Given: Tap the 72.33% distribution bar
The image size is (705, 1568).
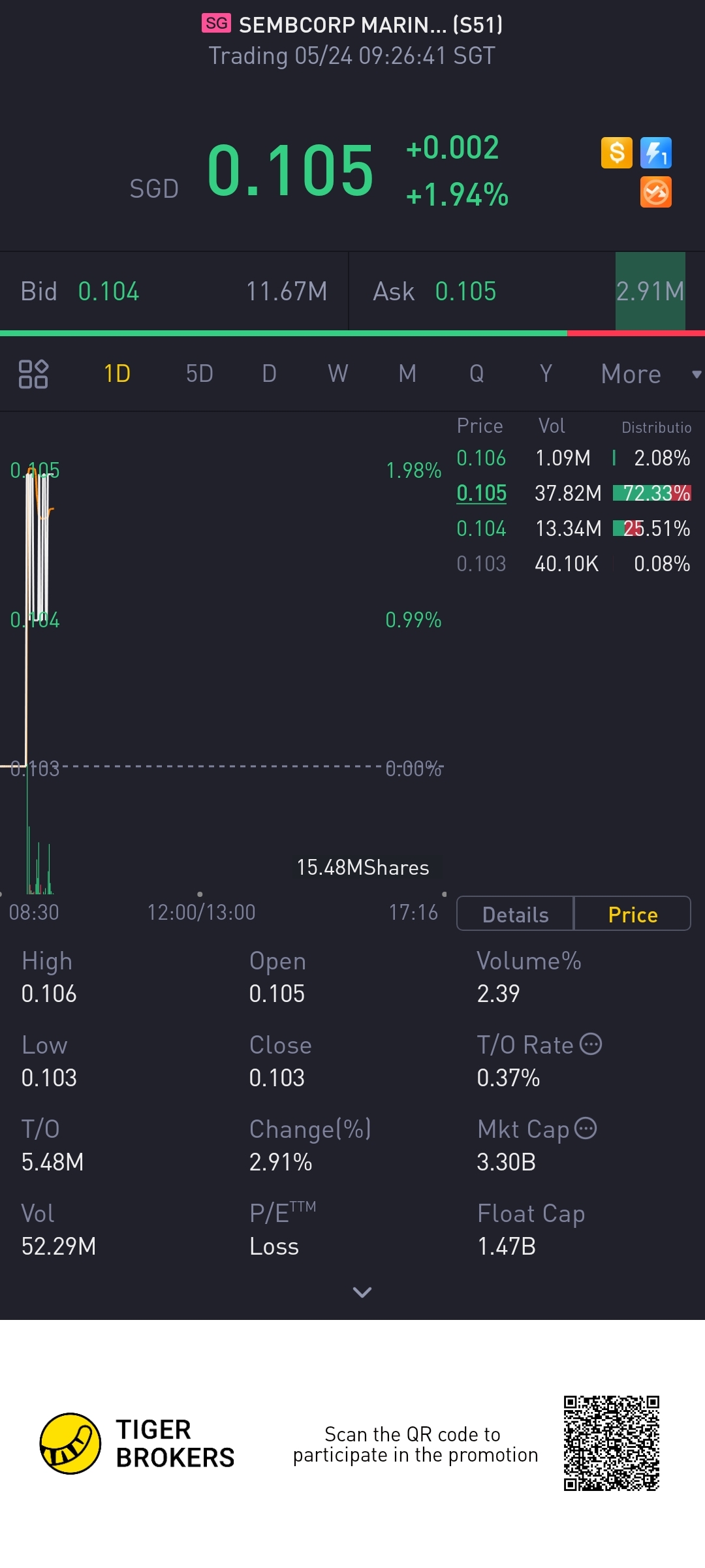Looking at the screenshot, I should tap(651, 494).
